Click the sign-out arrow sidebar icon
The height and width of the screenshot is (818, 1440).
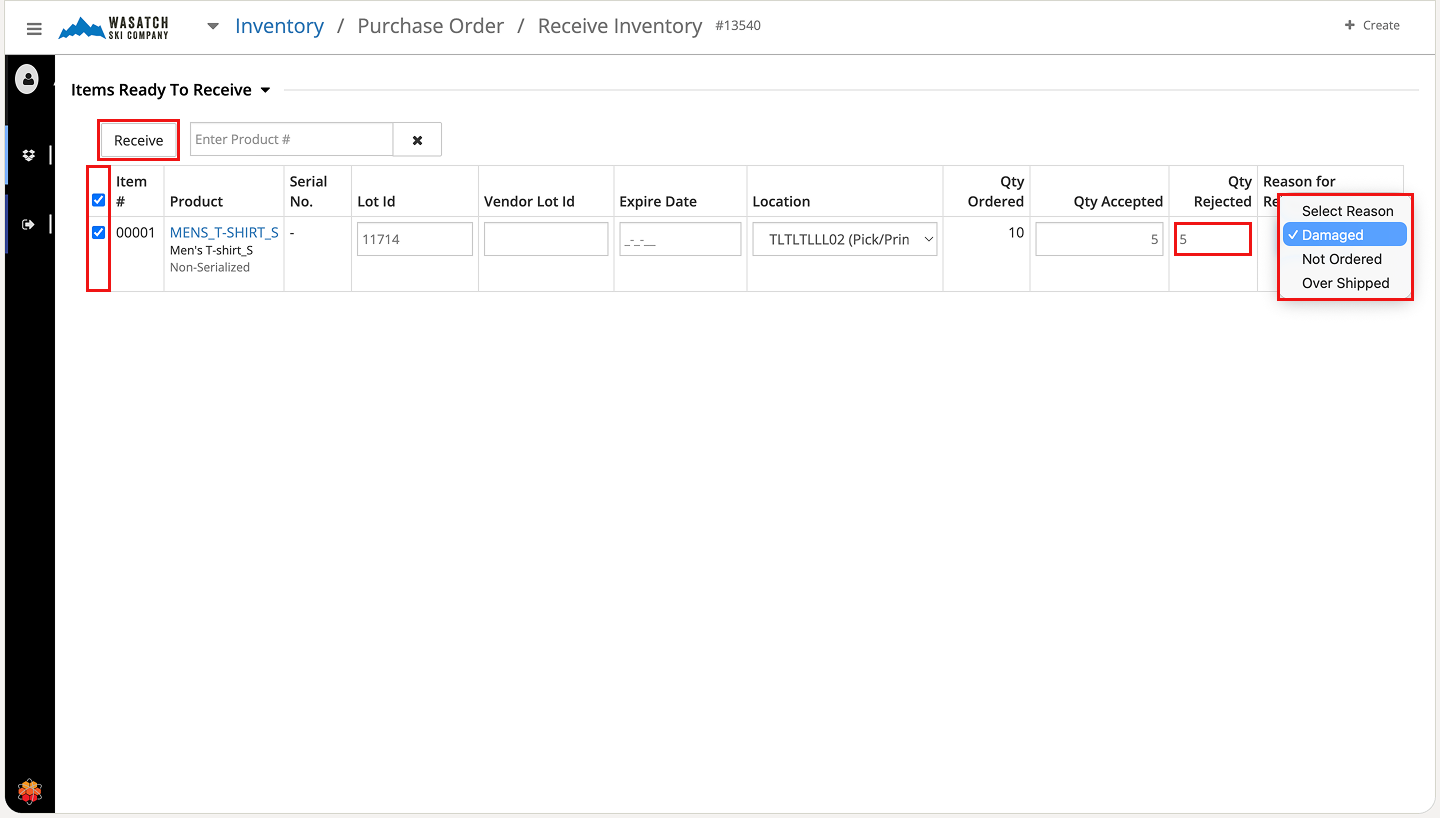pyautogui.click(x=28, y=225)
